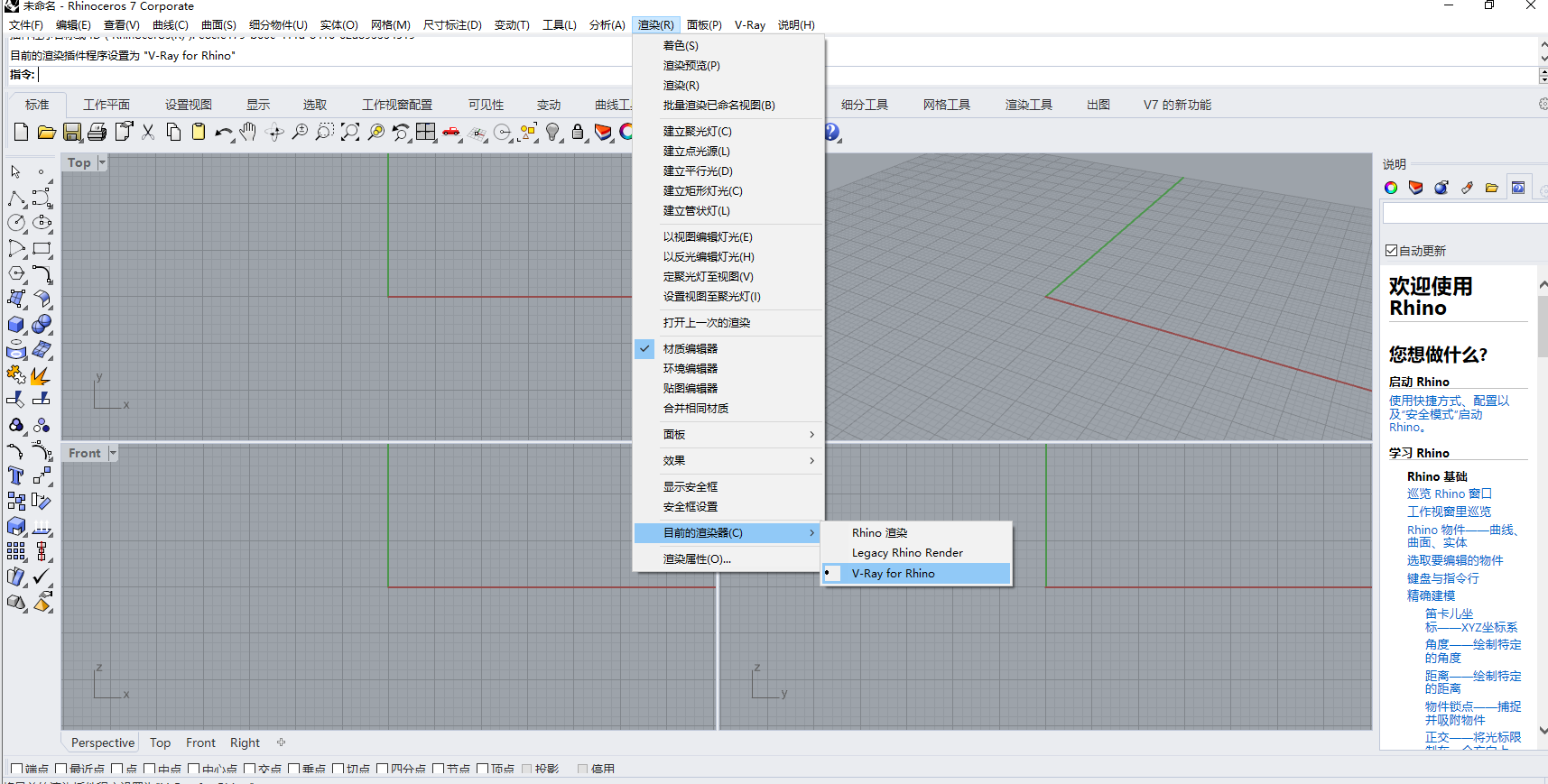Viewport: 1548px width, 784px height.
Task: Enable the 中心点 (Center) snap checkbox
Action: (194, 770)
